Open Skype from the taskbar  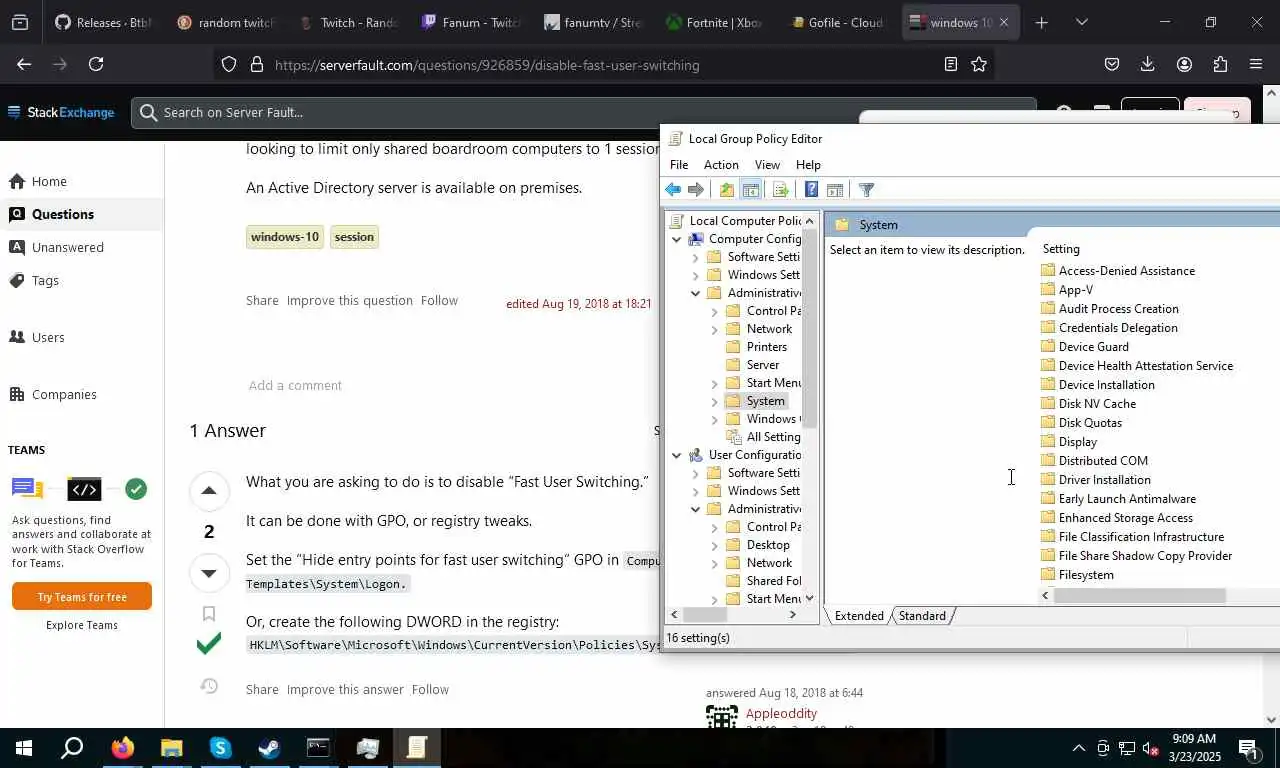click(220, 748)
